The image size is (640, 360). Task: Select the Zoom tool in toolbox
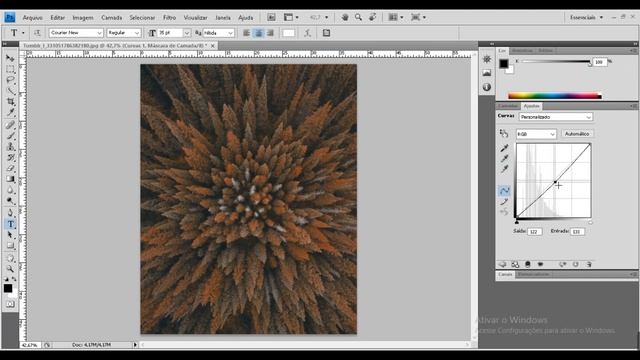[x=10, y=269]
